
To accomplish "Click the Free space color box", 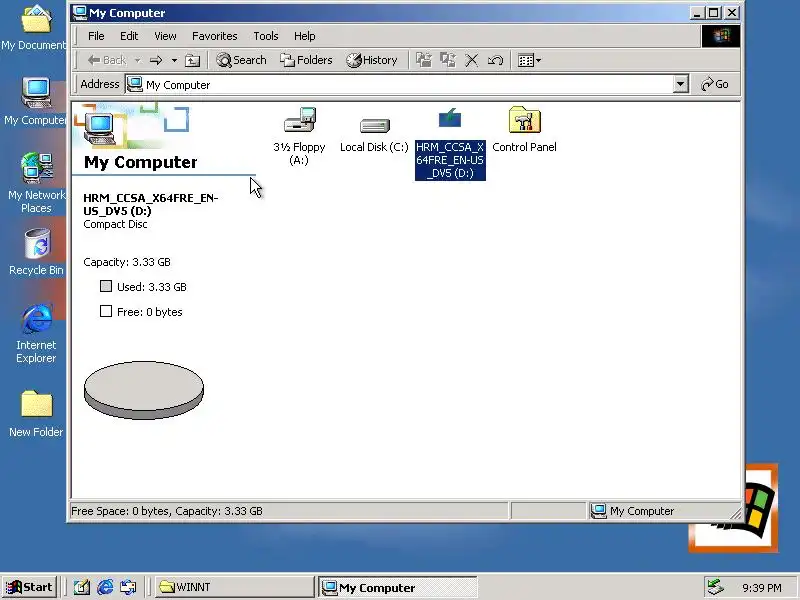I will click(106, 311).
